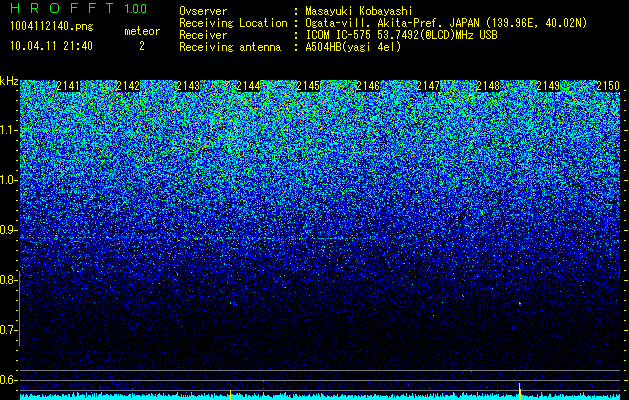This screenshot has width=629, height=400.
Task: Click the faint echo dot near 2144
Action: click(x=231, y=304)
